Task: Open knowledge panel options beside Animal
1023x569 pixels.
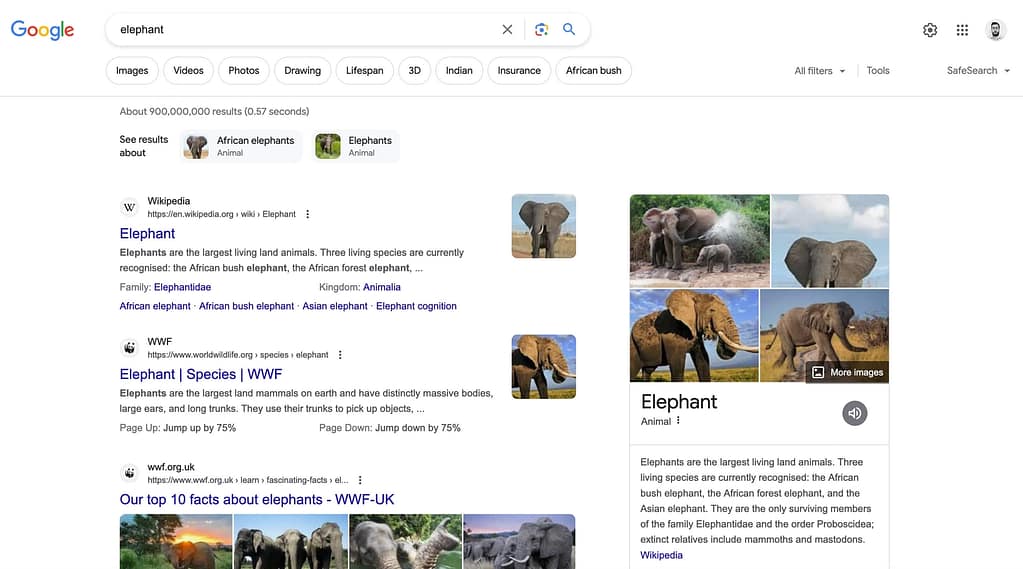Action: 678,421
